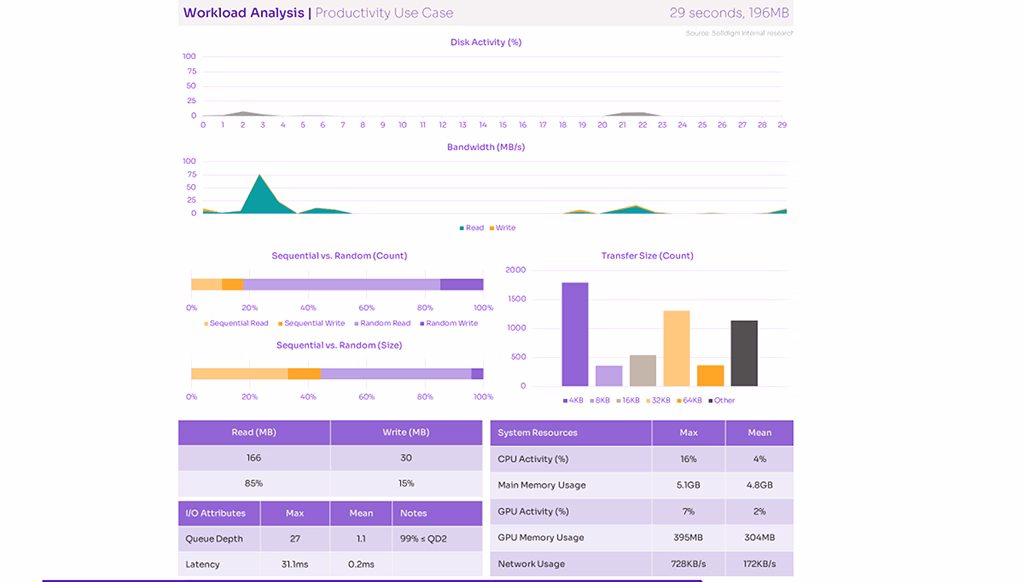Click the Random Read segment of the Count bar
The image size is (1024, 582).
[342, 284]
